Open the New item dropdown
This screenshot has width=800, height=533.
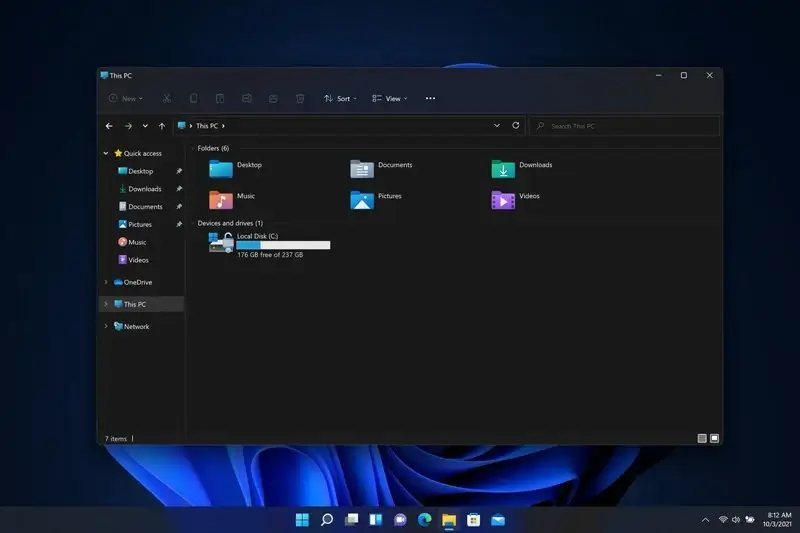pyautogui.click(x=126, y=98)
